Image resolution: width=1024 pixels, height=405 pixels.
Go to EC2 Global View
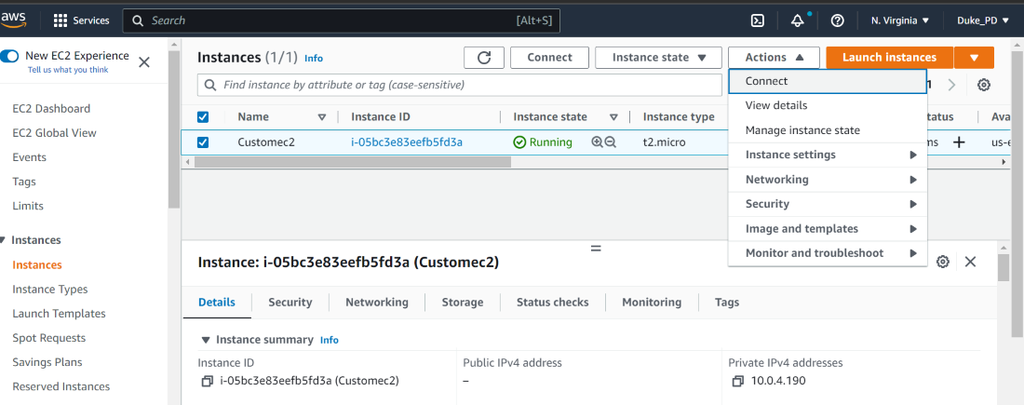pos(54,133)
